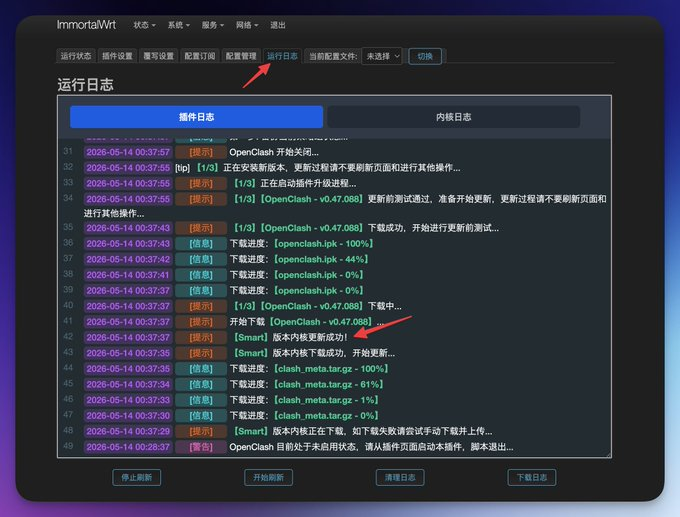Switch to the 运行状态 tab
Viewport: 680px width, 517px height.
coord(76,56)
